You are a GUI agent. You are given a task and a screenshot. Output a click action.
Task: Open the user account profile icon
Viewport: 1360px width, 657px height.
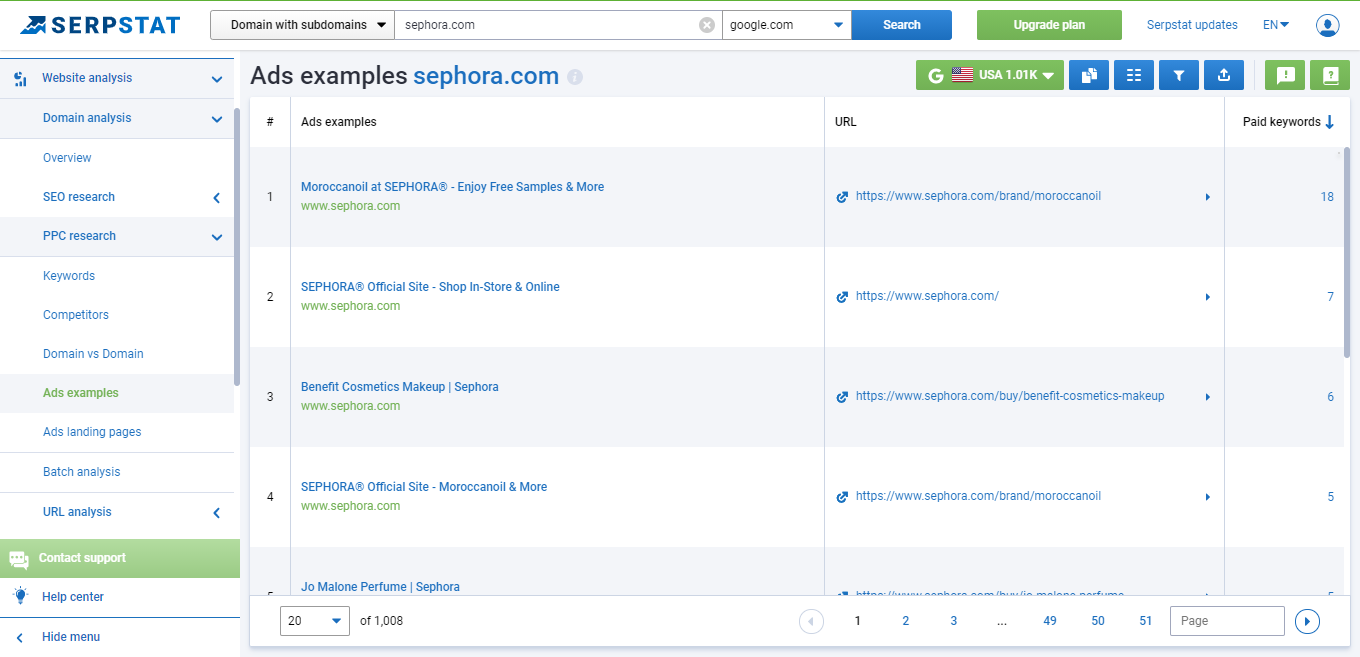[x=1327, y=25]
